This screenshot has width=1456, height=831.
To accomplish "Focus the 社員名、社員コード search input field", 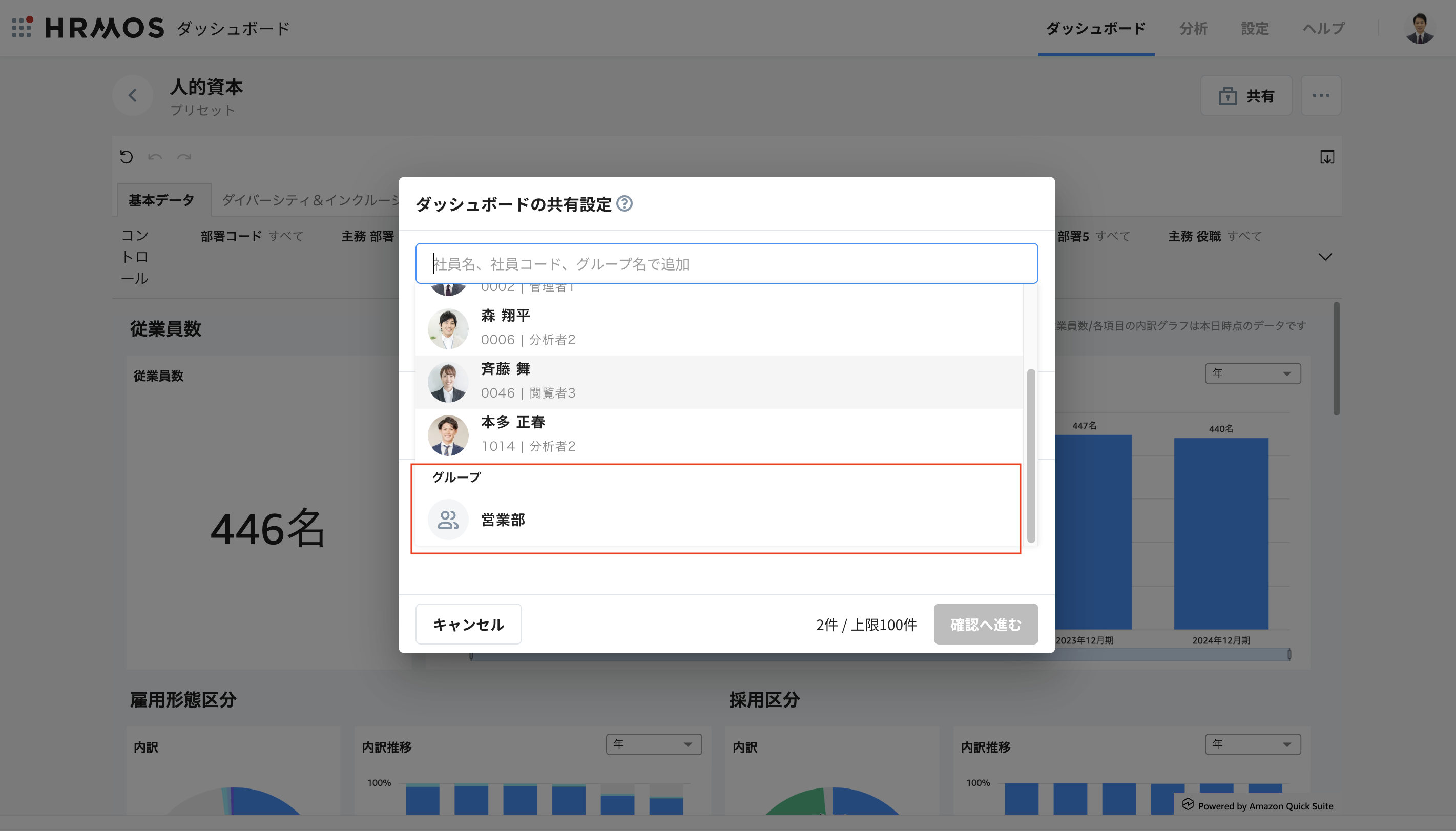I will point(726,264).
